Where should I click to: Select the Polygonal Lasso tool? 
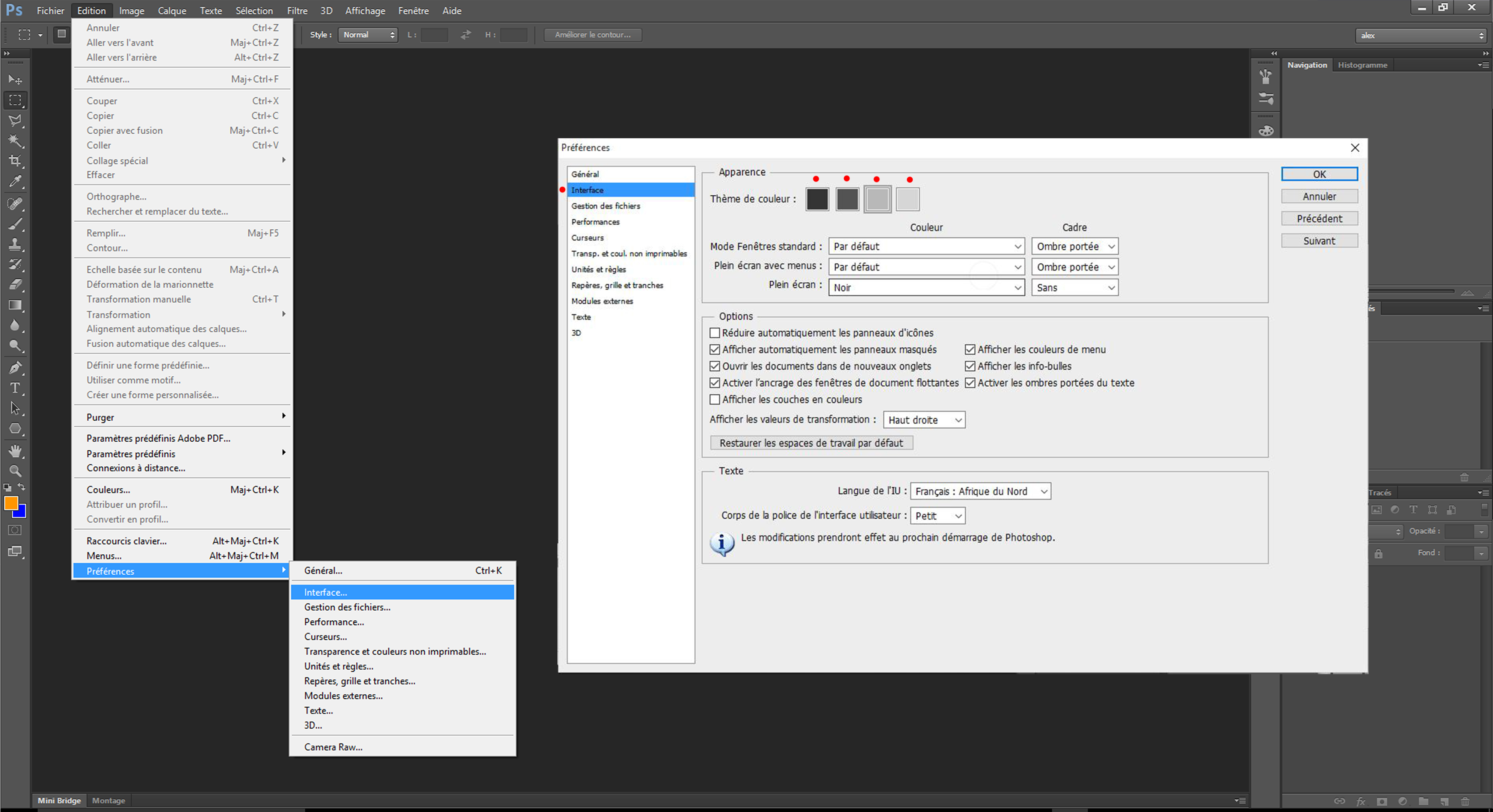15,121
